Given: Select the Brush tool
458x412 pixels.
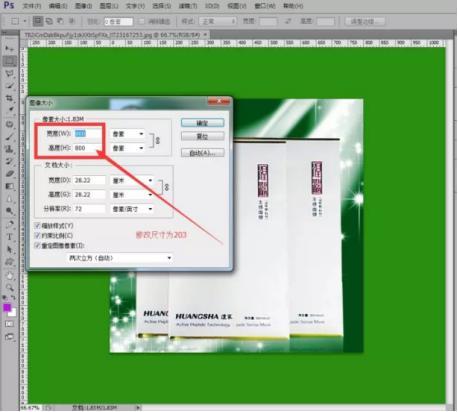Looking at the screenshot, I should pyautogui.click(x=9, y=136).
